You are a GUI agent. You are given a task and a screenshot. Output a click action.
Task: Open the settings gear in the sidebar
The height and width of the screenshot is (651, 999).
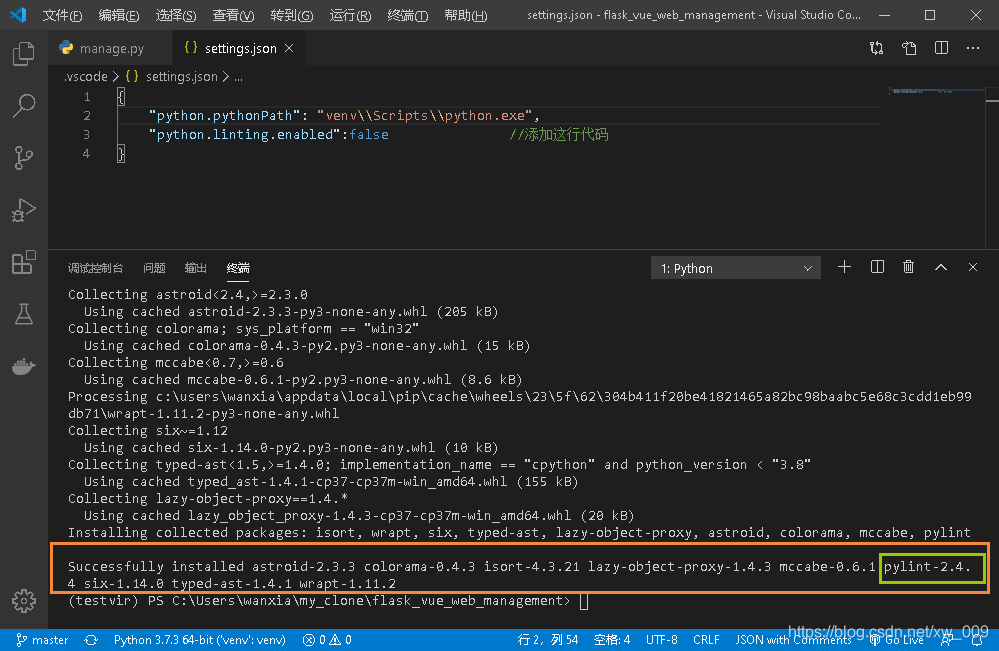(23, 601)
